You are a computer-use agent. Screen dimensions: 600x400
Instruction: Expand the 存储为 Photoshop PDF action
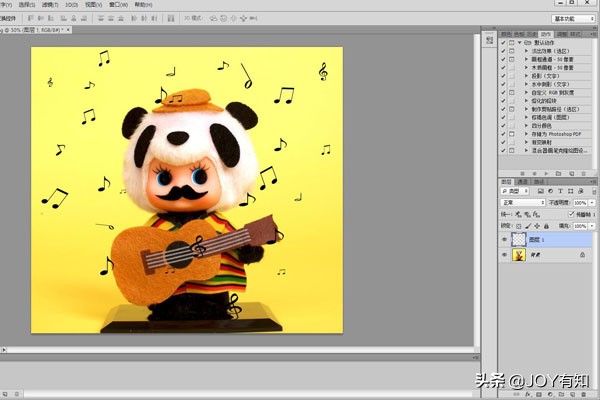pos(526,134)
